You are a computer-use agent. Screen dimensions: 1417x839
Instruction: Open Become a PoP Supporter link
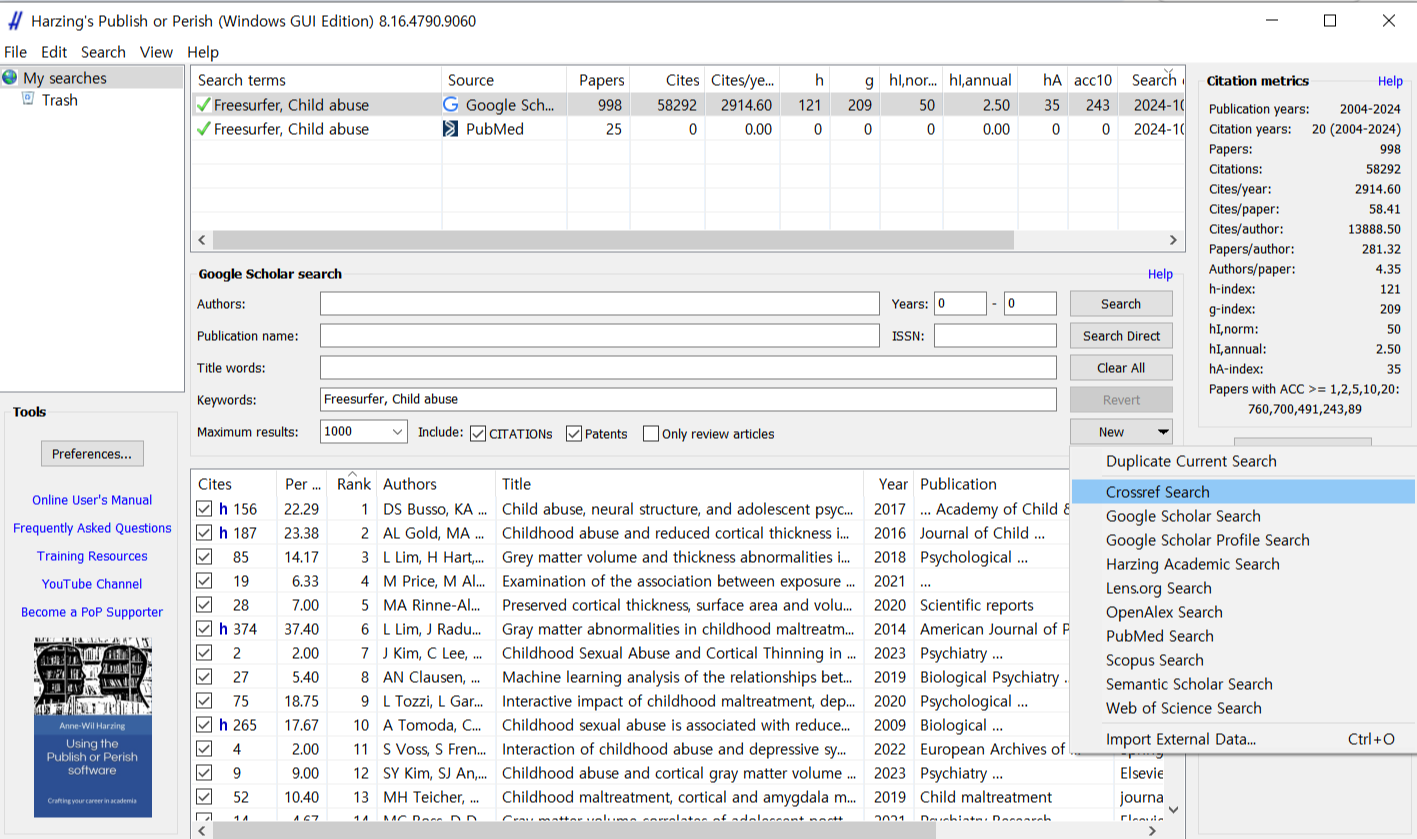click(x=92, y=612)
